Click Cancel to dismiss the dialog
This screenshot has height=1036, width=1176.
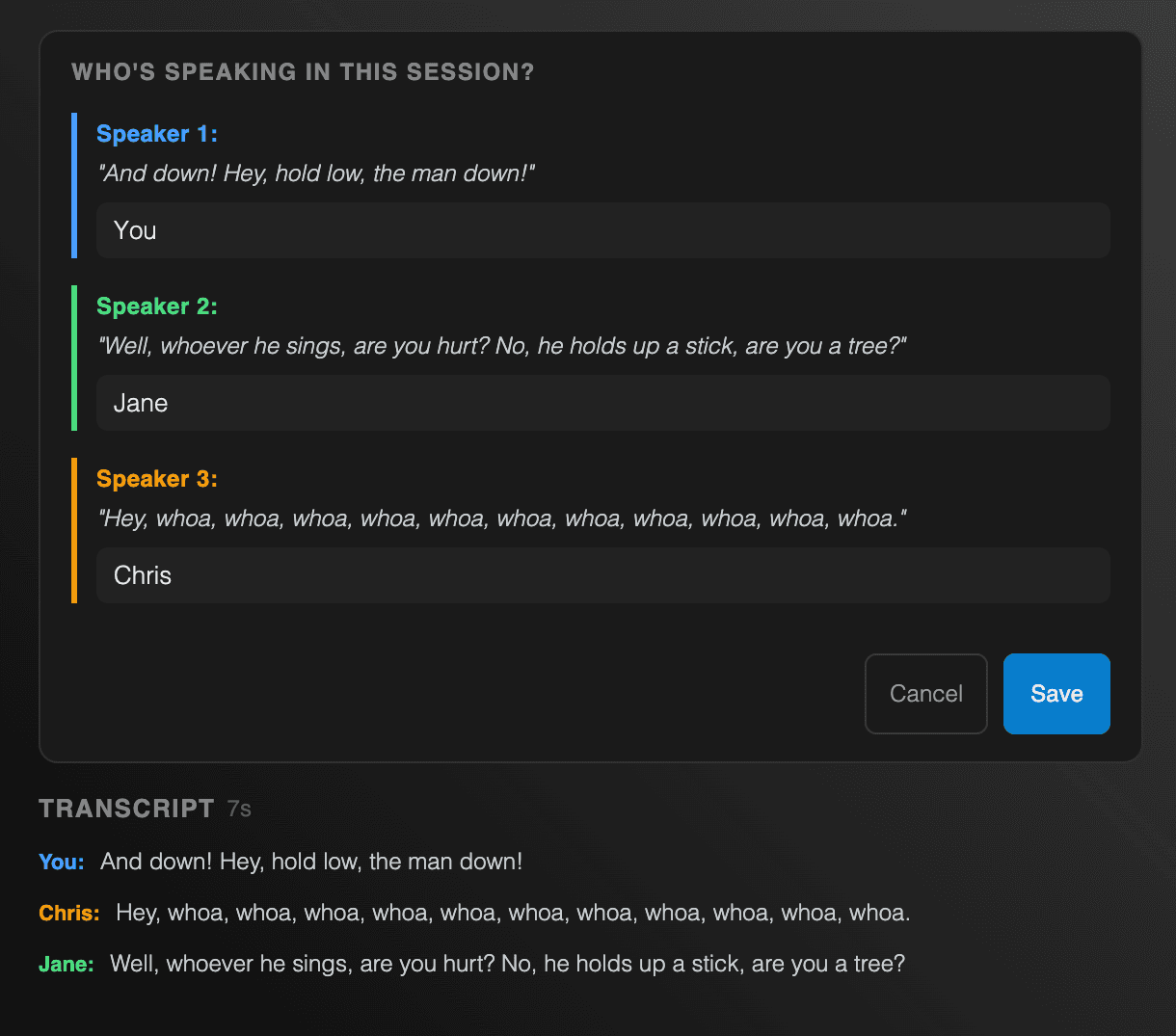tap(925, 693)
